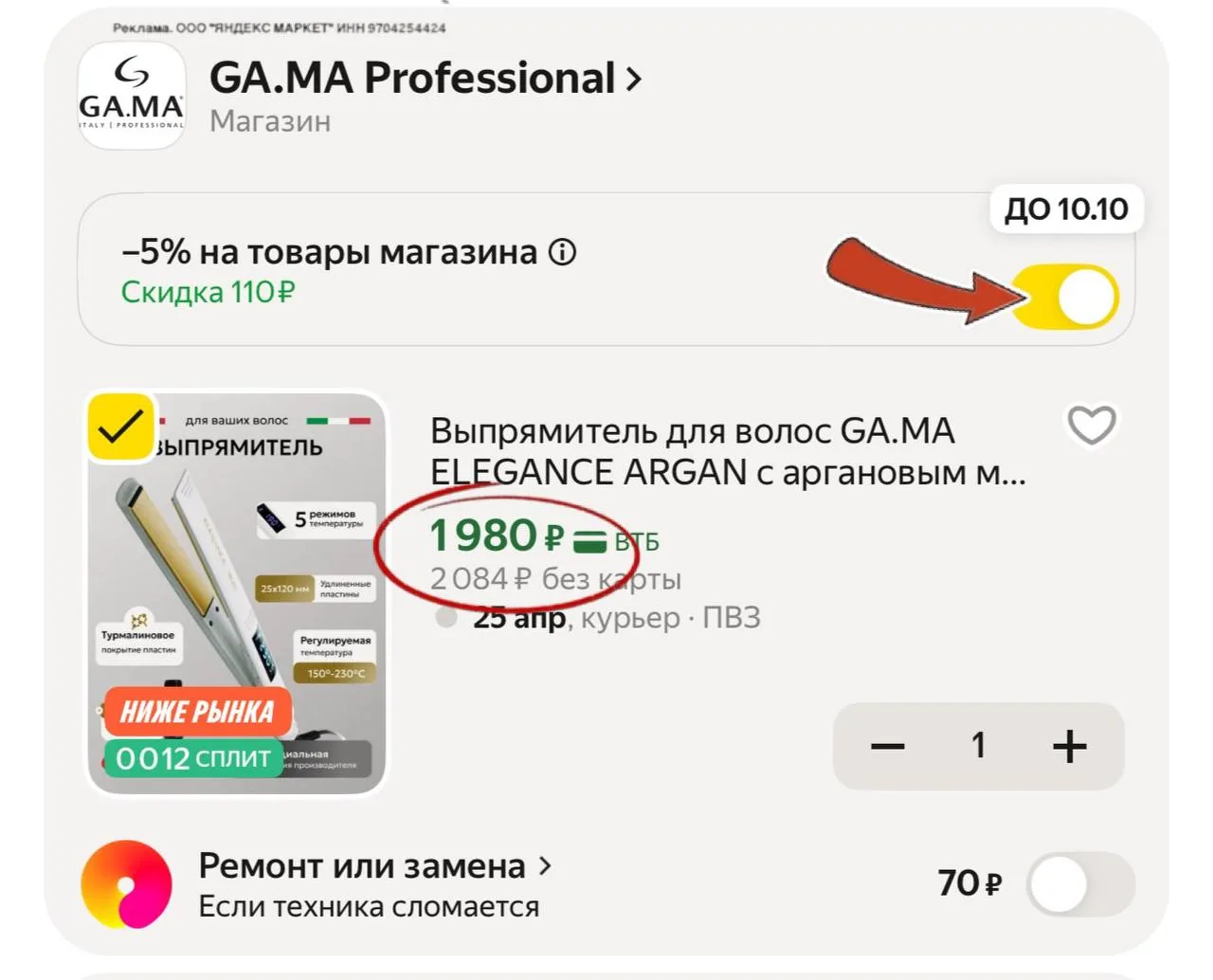
Task: Click the plus quantity button
Action: 1069,747
